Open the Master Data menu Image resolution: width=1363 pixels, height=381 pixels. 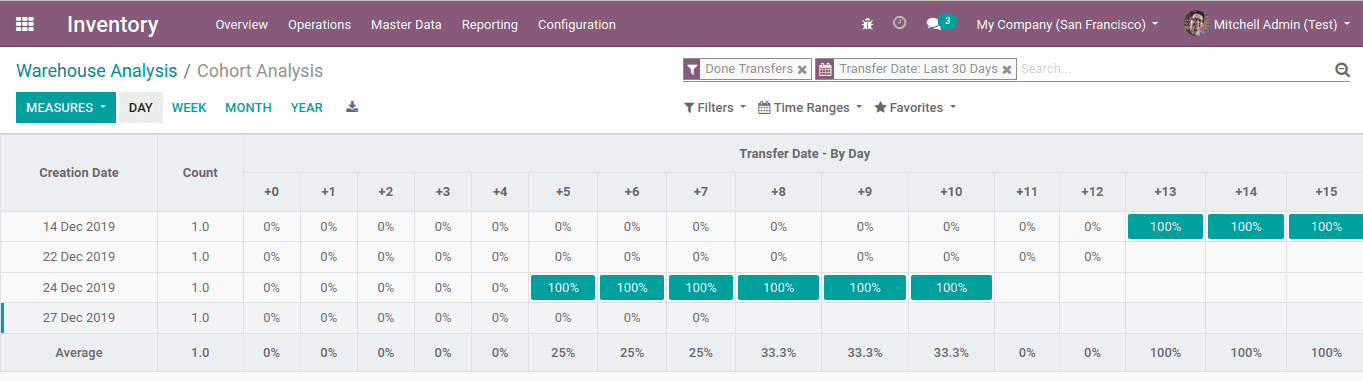tap(406, 24)
